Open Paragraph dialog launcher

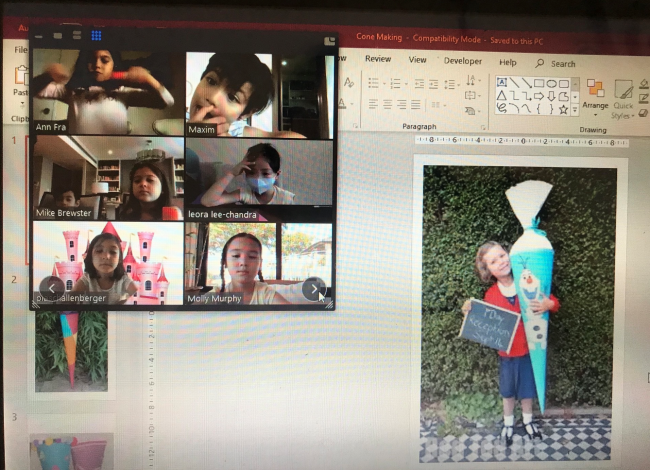tap(483, 127)
